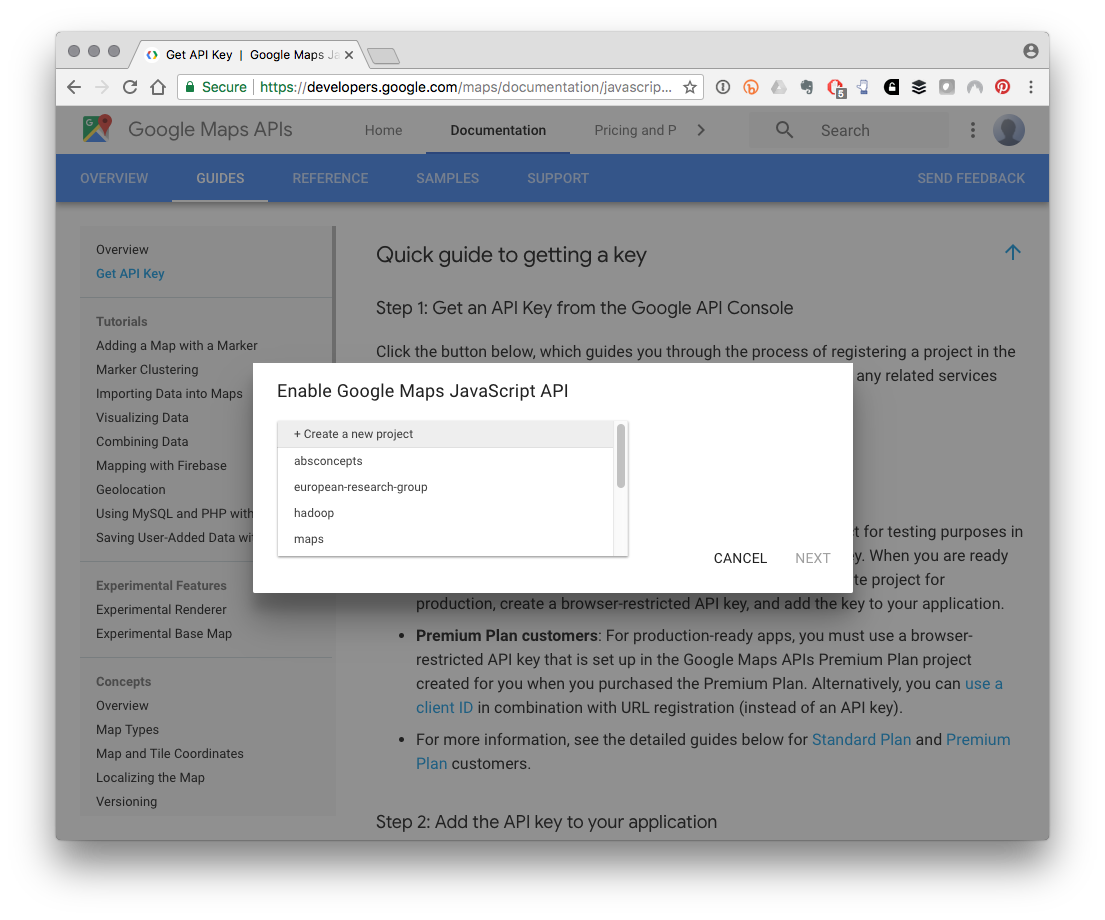Open a new browser tab
Image resolution: width=1105 pixels, height=920 pixels.
point(383,56)
